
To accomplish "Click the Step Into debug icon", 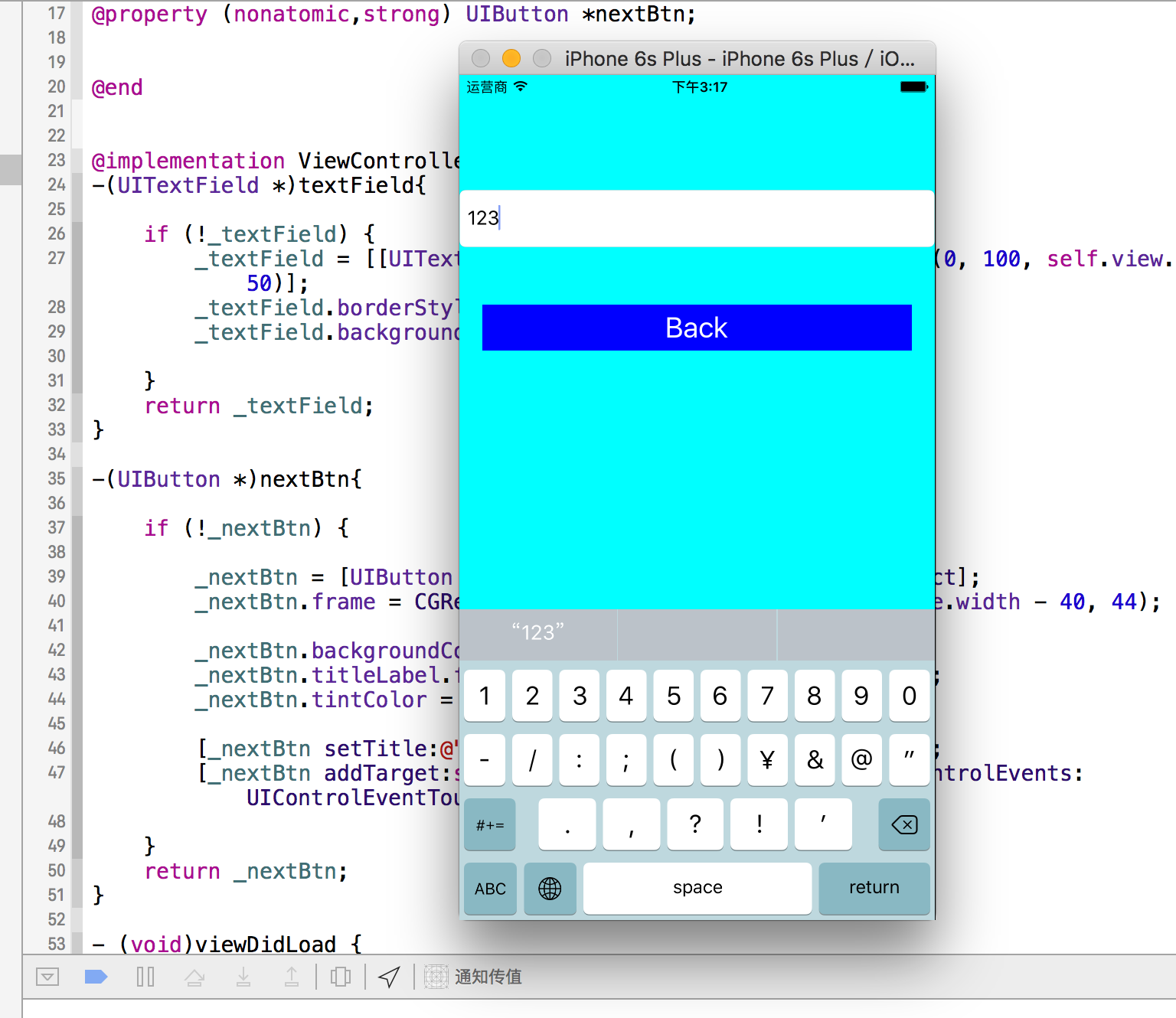I will click(x=243, y=977).
